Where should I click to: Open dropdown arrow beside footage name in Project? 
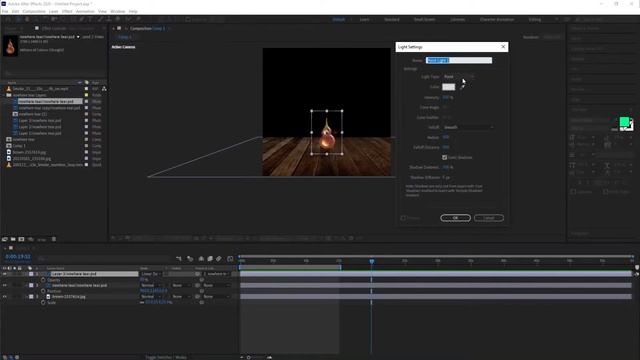pyautogui.click(x=78, y=37)
